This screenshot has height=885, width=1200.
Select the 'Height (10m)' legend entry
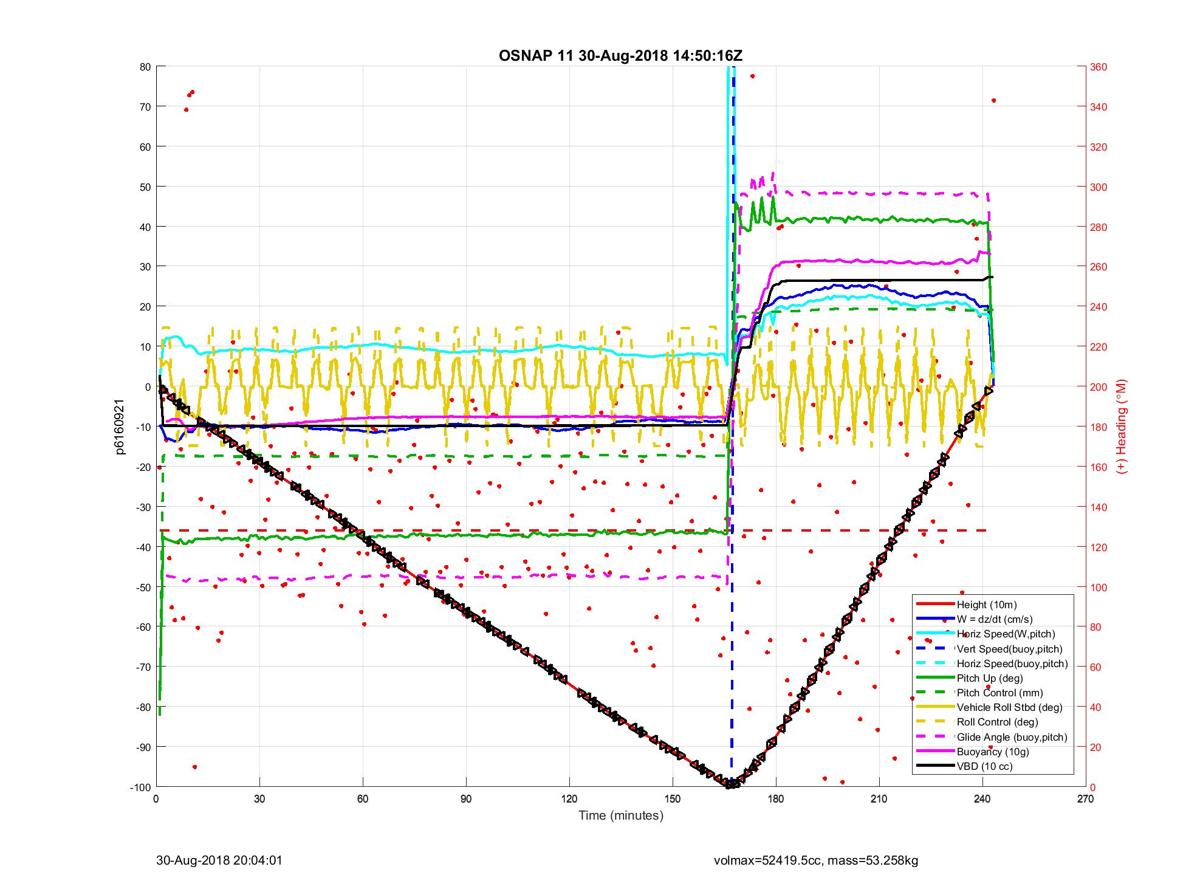click(x=986, y=605)
